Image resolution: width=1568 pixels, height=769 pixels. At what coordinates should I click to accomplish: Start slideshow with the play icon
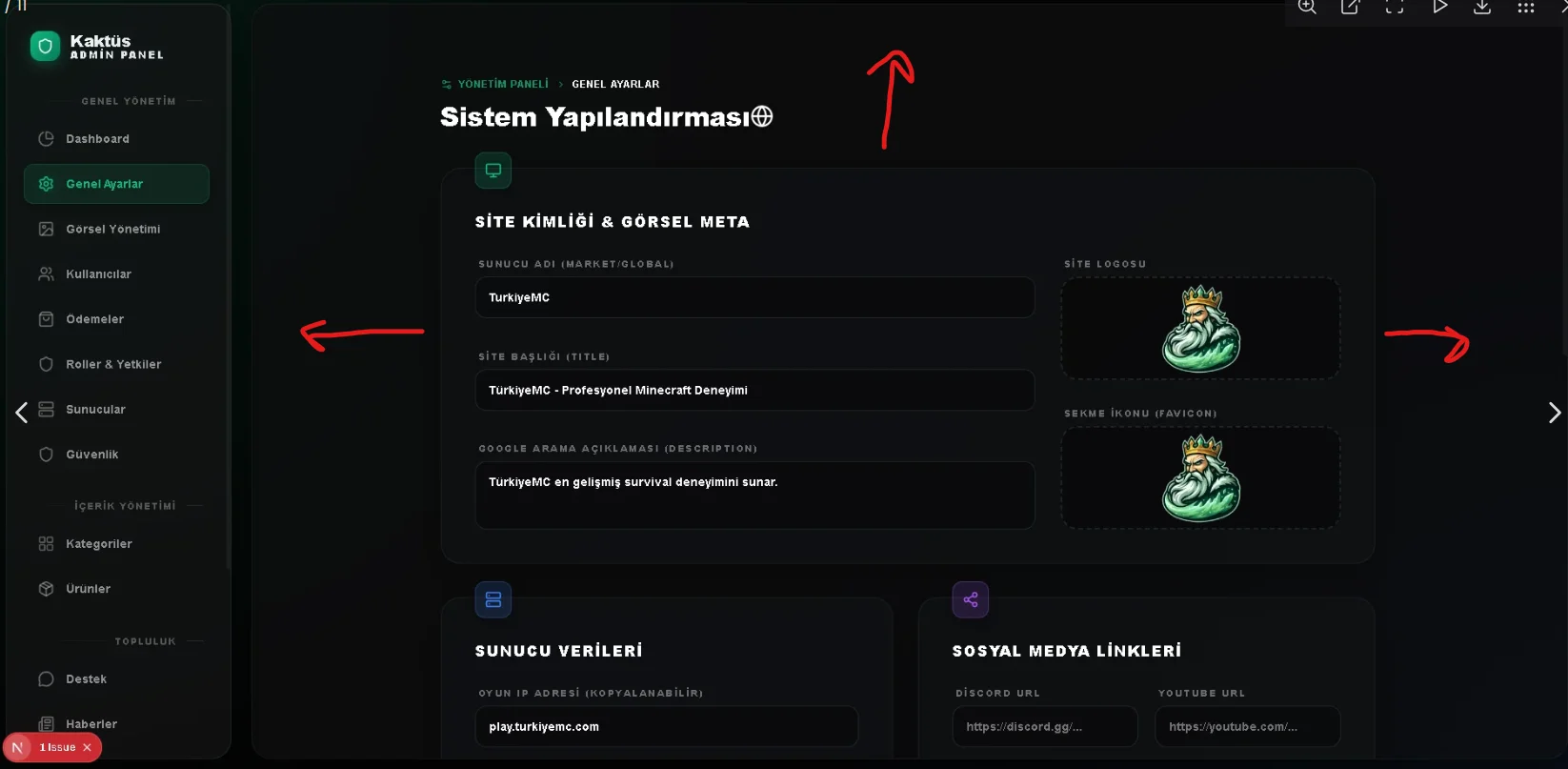(1439, 8)
